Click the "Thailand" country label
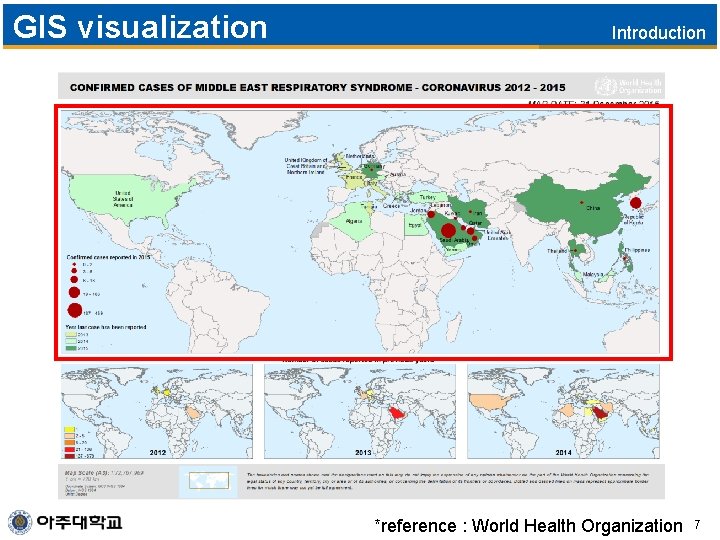This screenshot has width=720, height=540. 557,251
